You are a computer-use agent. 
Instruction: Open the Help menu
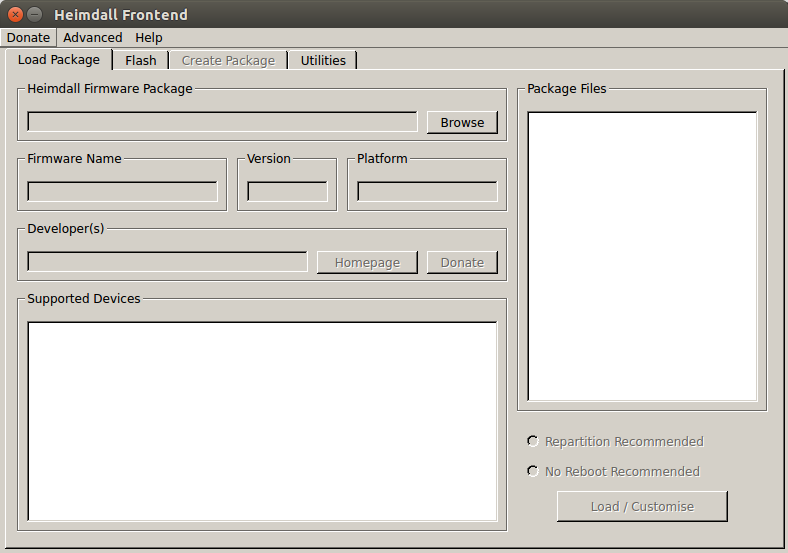(149, 38)
